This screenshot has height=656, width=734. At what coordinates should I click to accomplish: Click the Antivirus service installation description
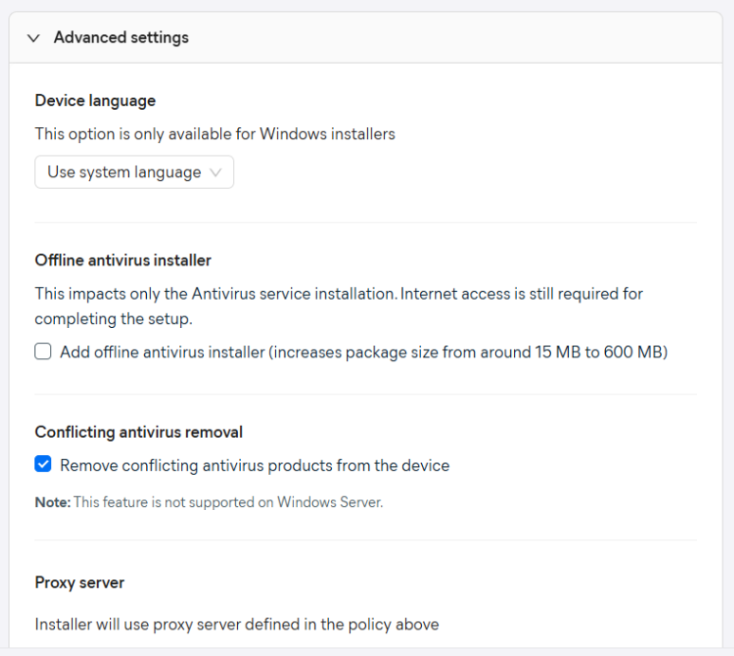coord(338,294)
